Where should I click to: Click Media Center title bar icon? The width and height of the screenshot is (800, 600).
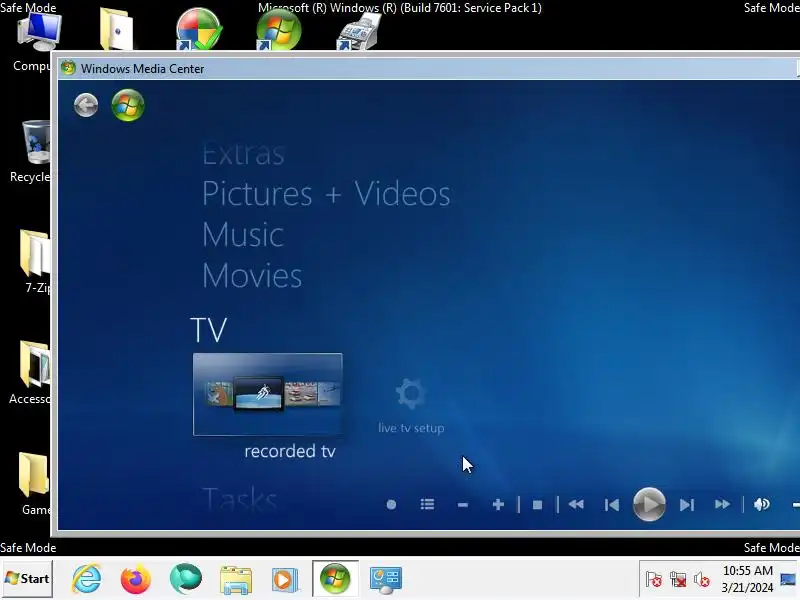point(68,68)
